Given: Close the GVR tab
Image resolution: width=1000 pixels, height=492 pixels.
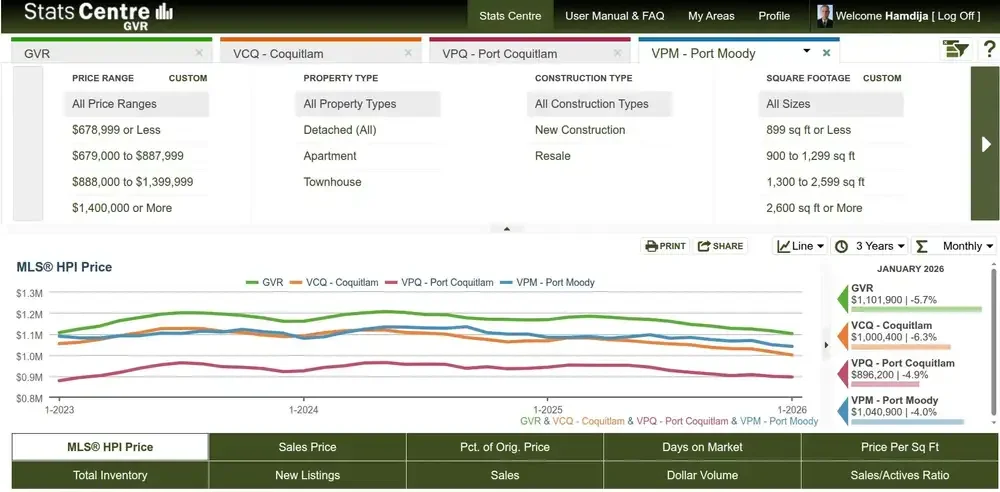Looking at the screenshot, I should [199, 53].
